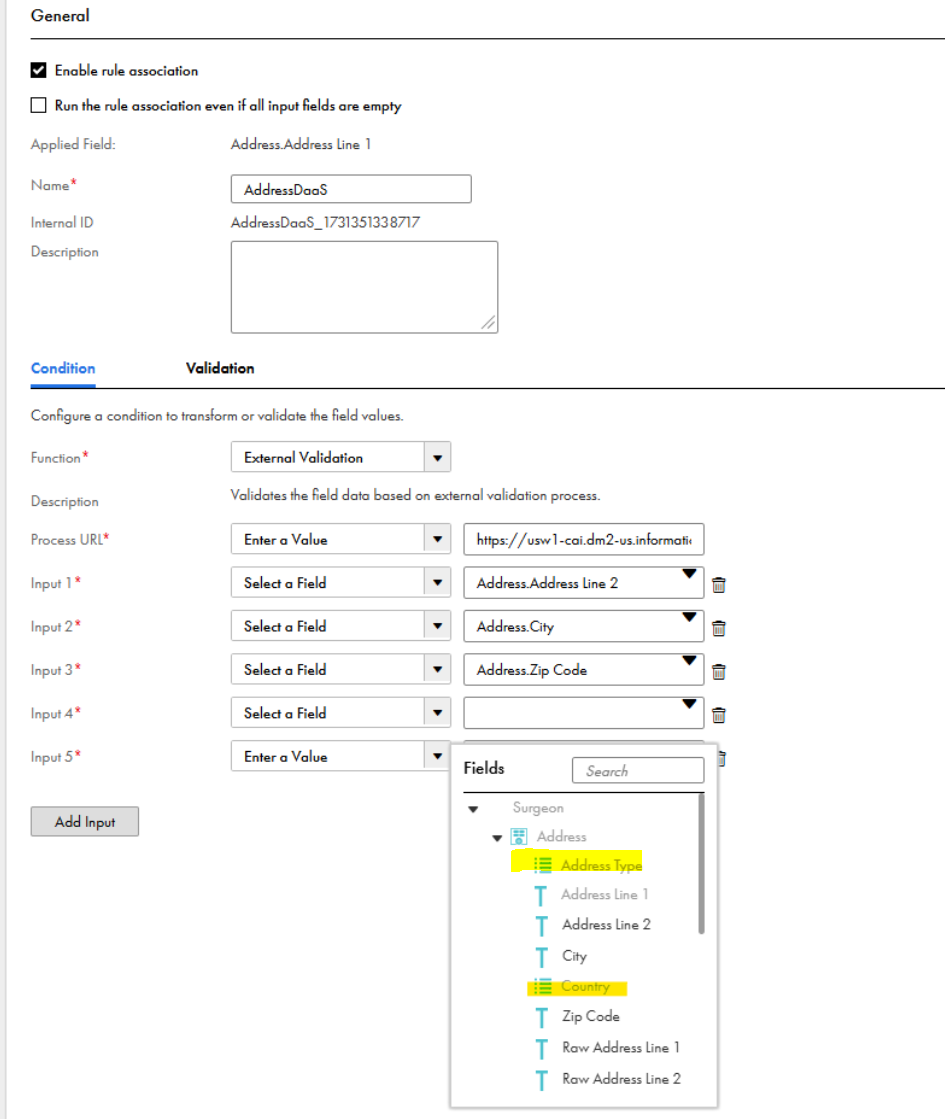The image size is (945, 1119).
Task: Click Applied Field value Address.Address Line 1
Action: pyautogui.click(x=300, y=144)
